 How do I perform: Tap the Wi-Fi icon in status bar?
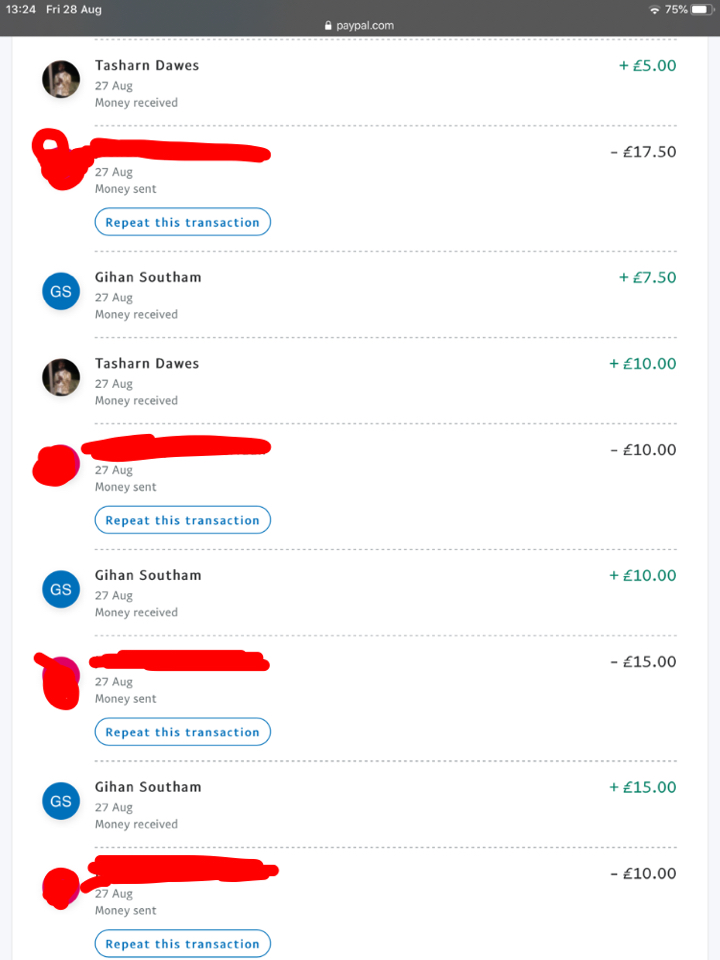pos(654,9)
